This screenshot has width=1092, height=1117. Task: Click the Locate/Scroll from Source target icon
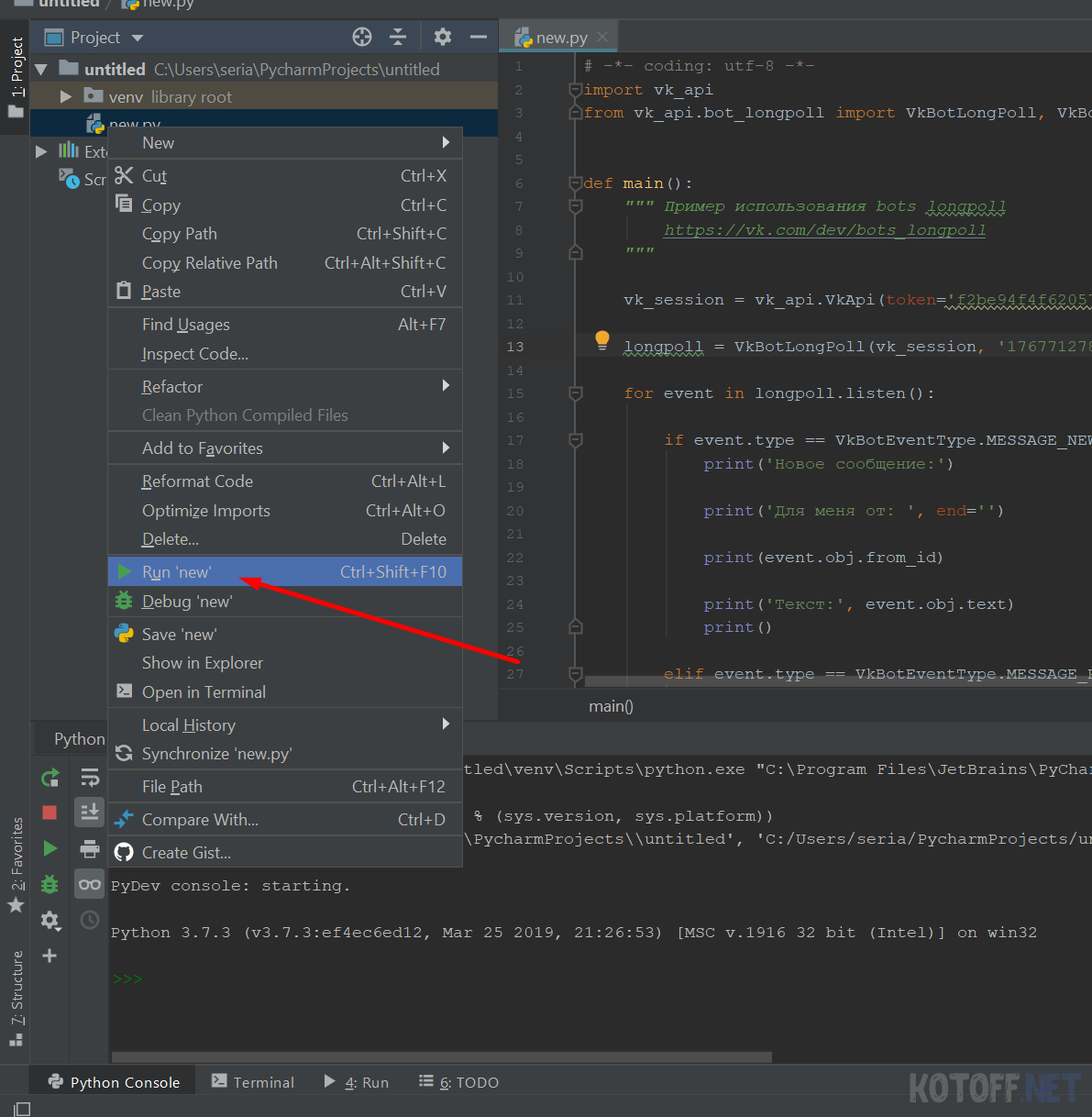(x=362, y=37)
